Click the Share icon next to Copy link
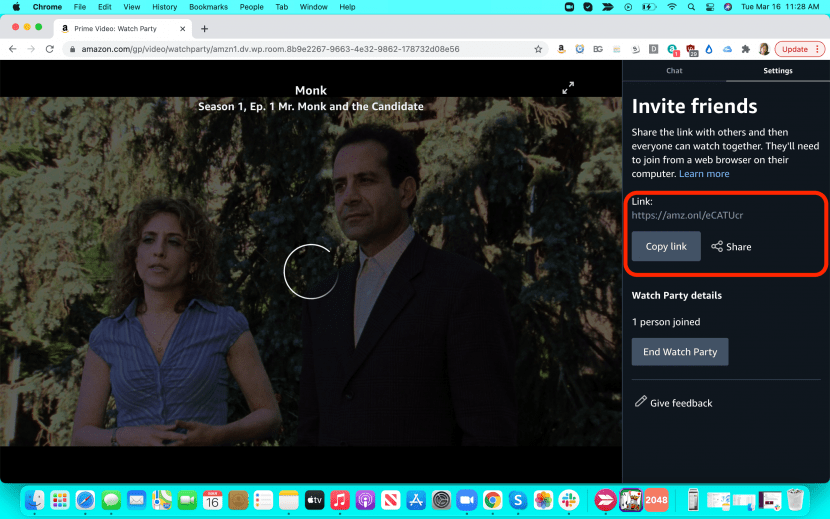This screenshot has width=830, height=519. coord(717,246)
